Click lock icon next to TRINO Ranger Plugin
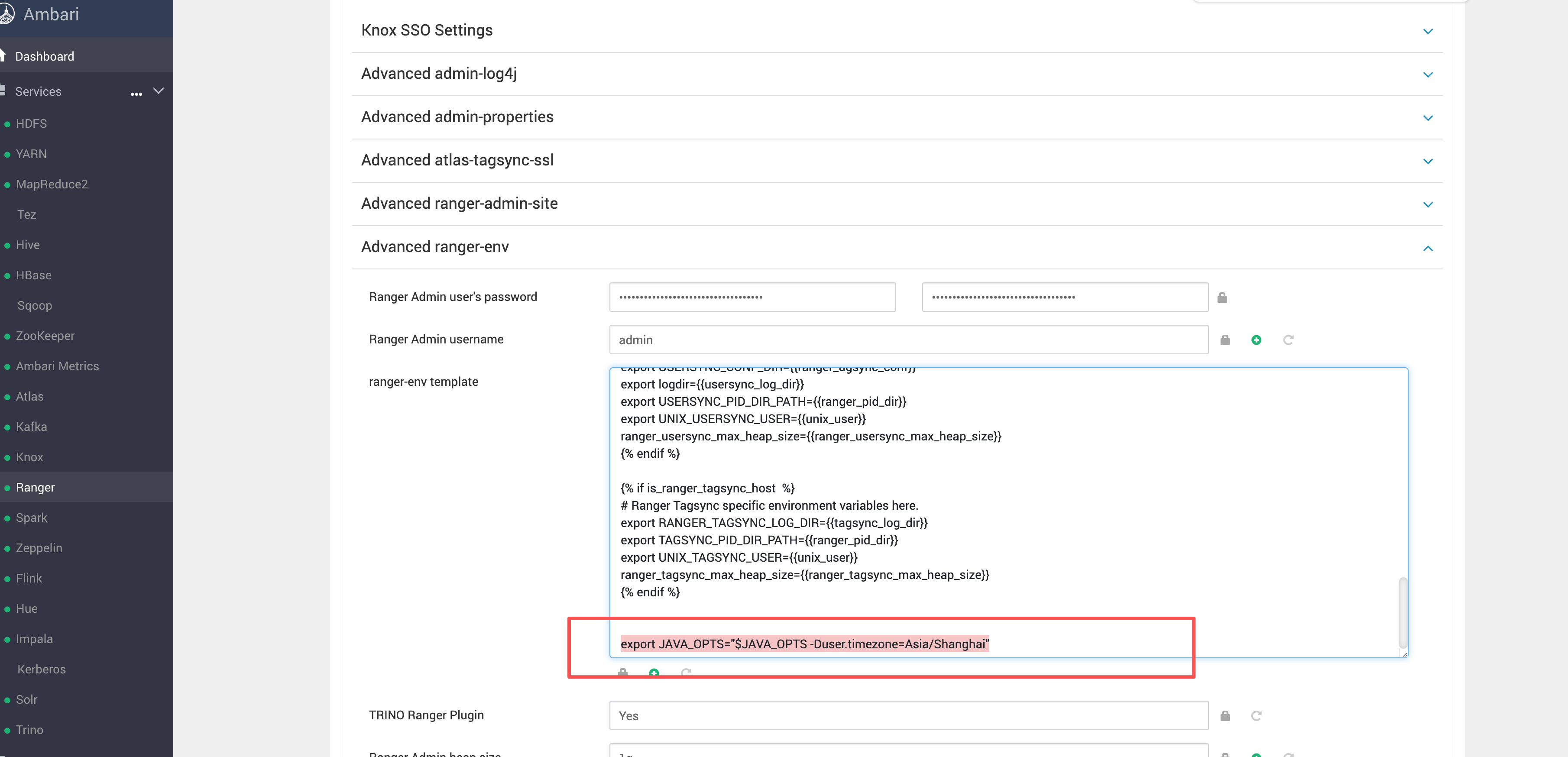 [x=1225, y=715]
